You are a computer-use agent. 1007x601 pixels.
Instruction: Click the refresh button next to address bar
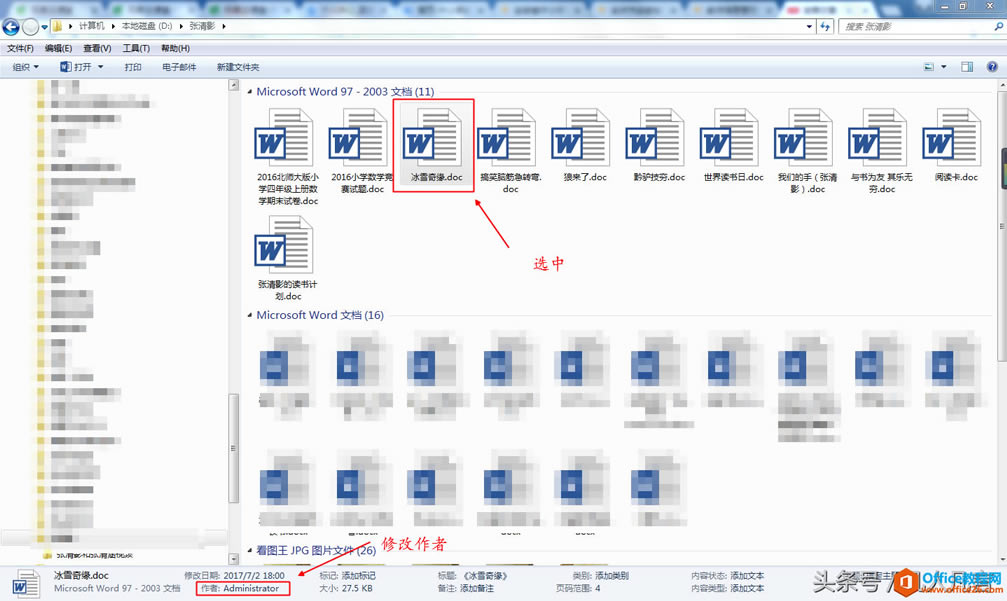pos(825,26)
